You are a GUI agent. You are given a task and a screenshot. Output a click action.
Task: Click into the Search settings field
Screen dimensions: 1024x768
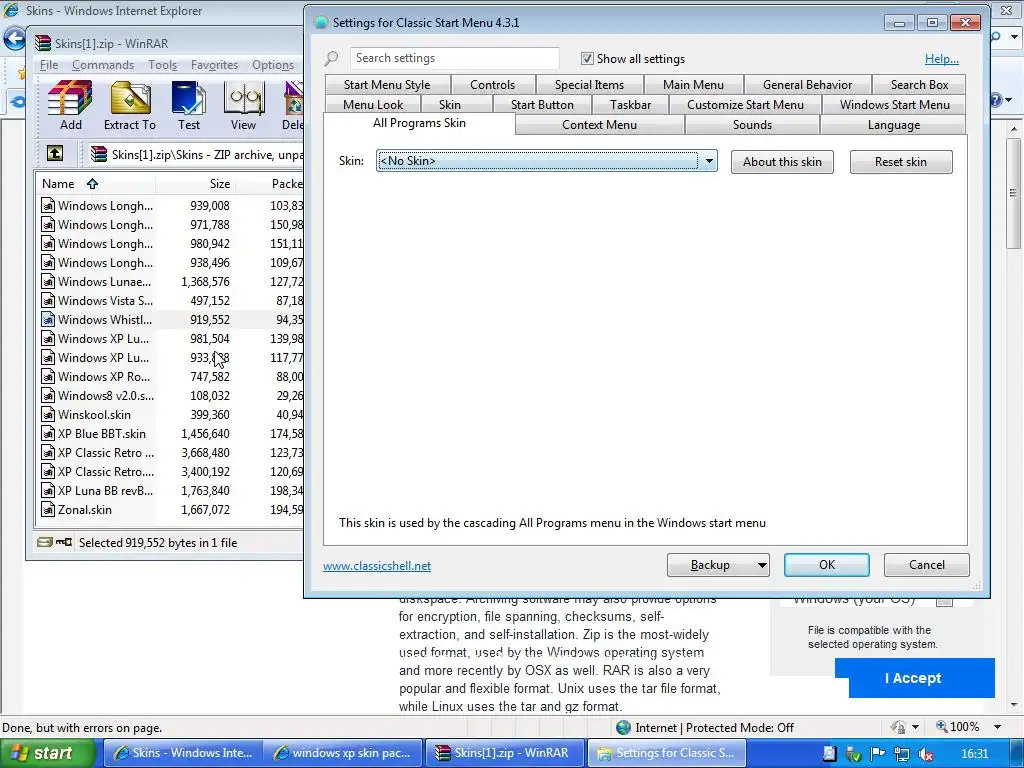point(455,58)
